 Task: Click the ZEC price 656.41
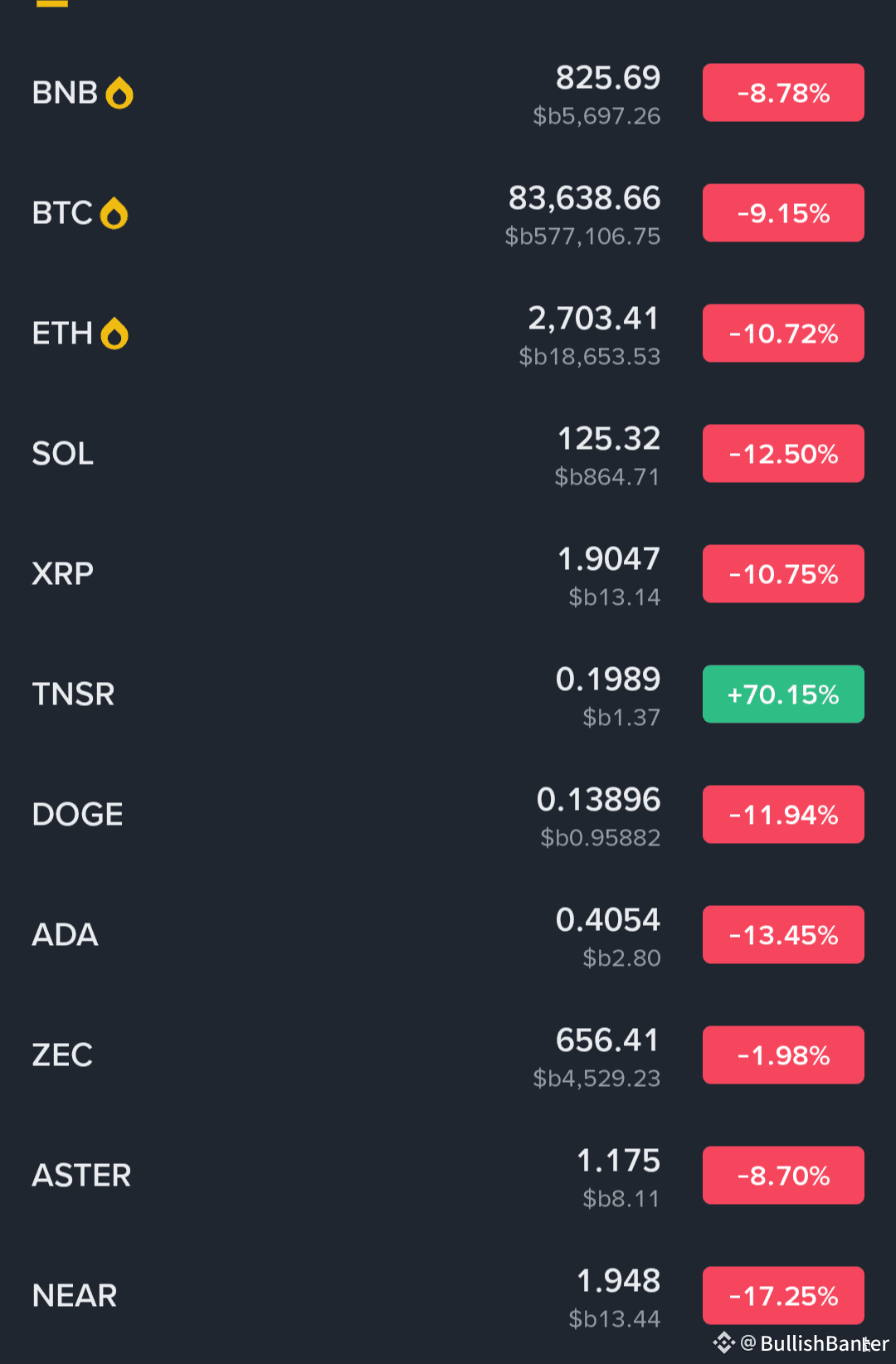point(607,1040)
